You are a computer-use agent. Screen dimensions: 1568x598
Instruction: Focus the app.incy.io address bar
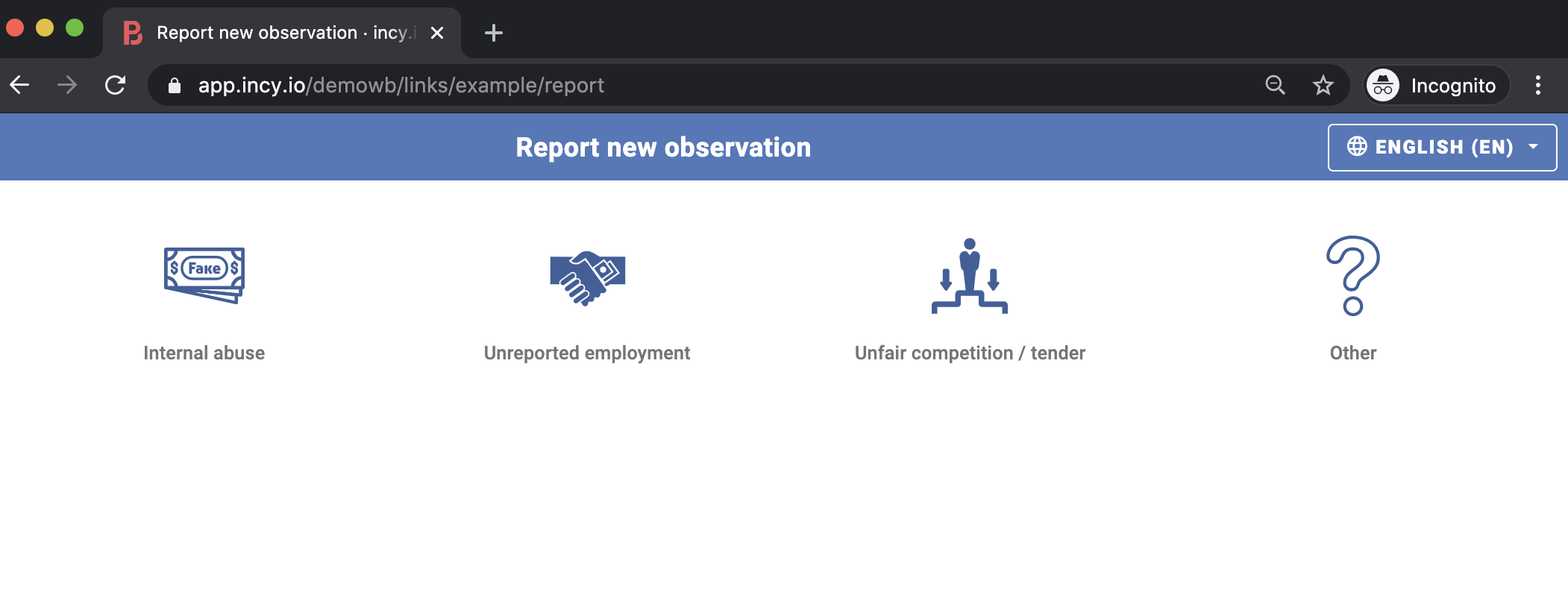(671, 86)
